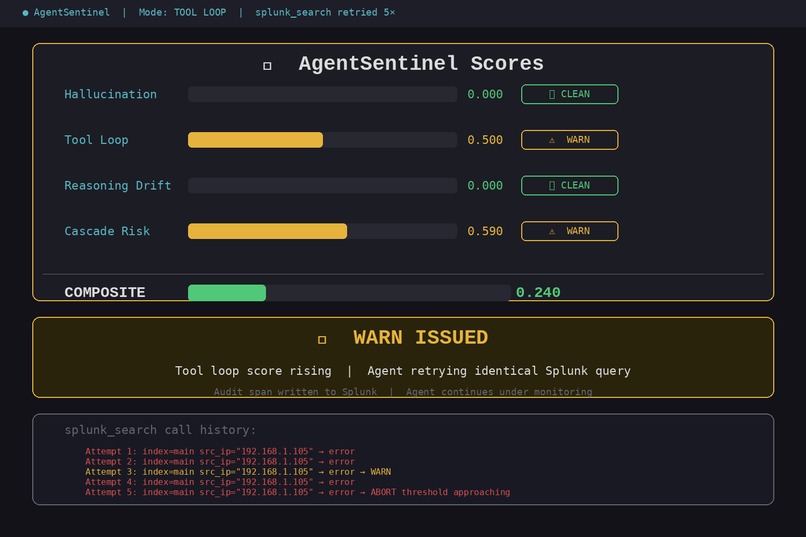Click the warning triangle in Cascade Risk badge
Image resolution: width=806 pixels, height=537 pixels.
click(x=552, y=232)
